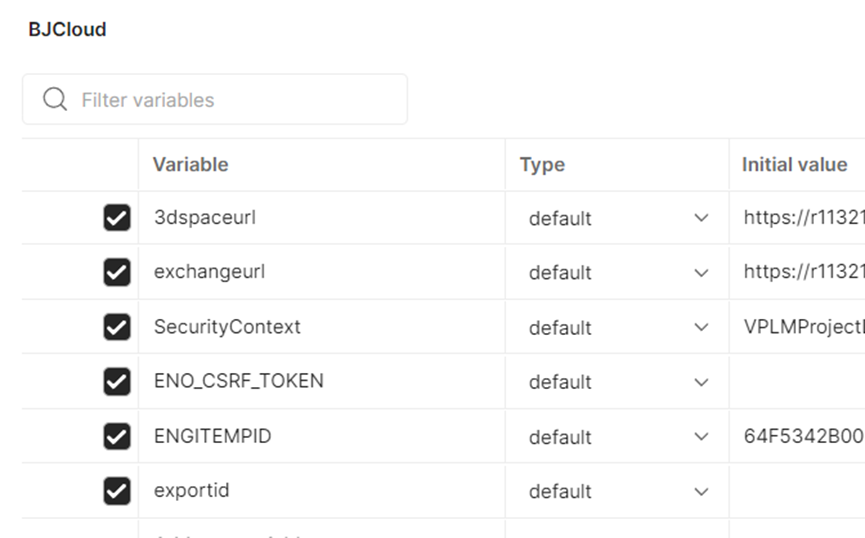Image resolution: width=865 pixels, height=538 pixels.
Task: Uncheck the 3dspaceurl variable checkbox
Action: pos(117,217)
